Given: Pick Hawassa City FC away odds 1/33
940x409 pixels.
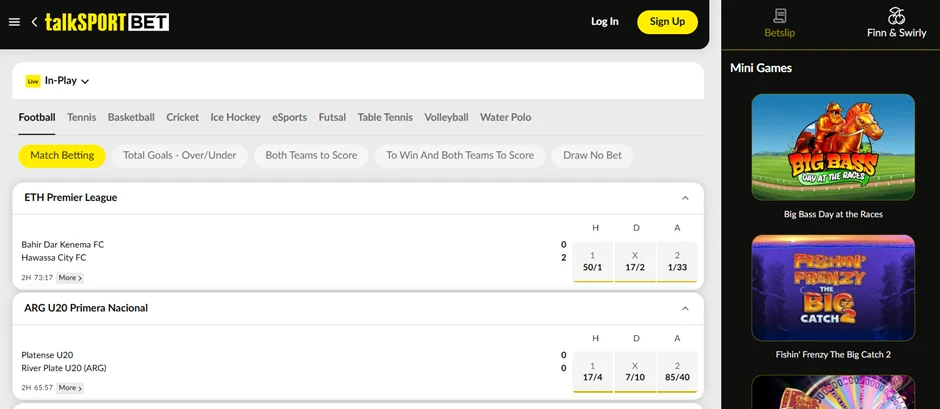Looking at the screenshot, I should 677,262.
